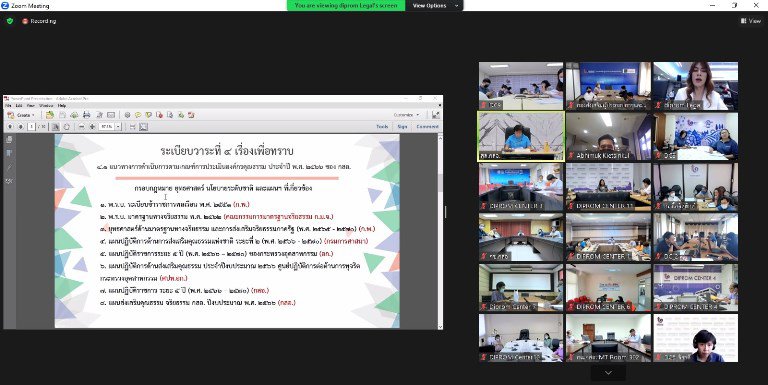Click the Highlight text icon
This screenshot has width=768, height=385.
[148, 115]
